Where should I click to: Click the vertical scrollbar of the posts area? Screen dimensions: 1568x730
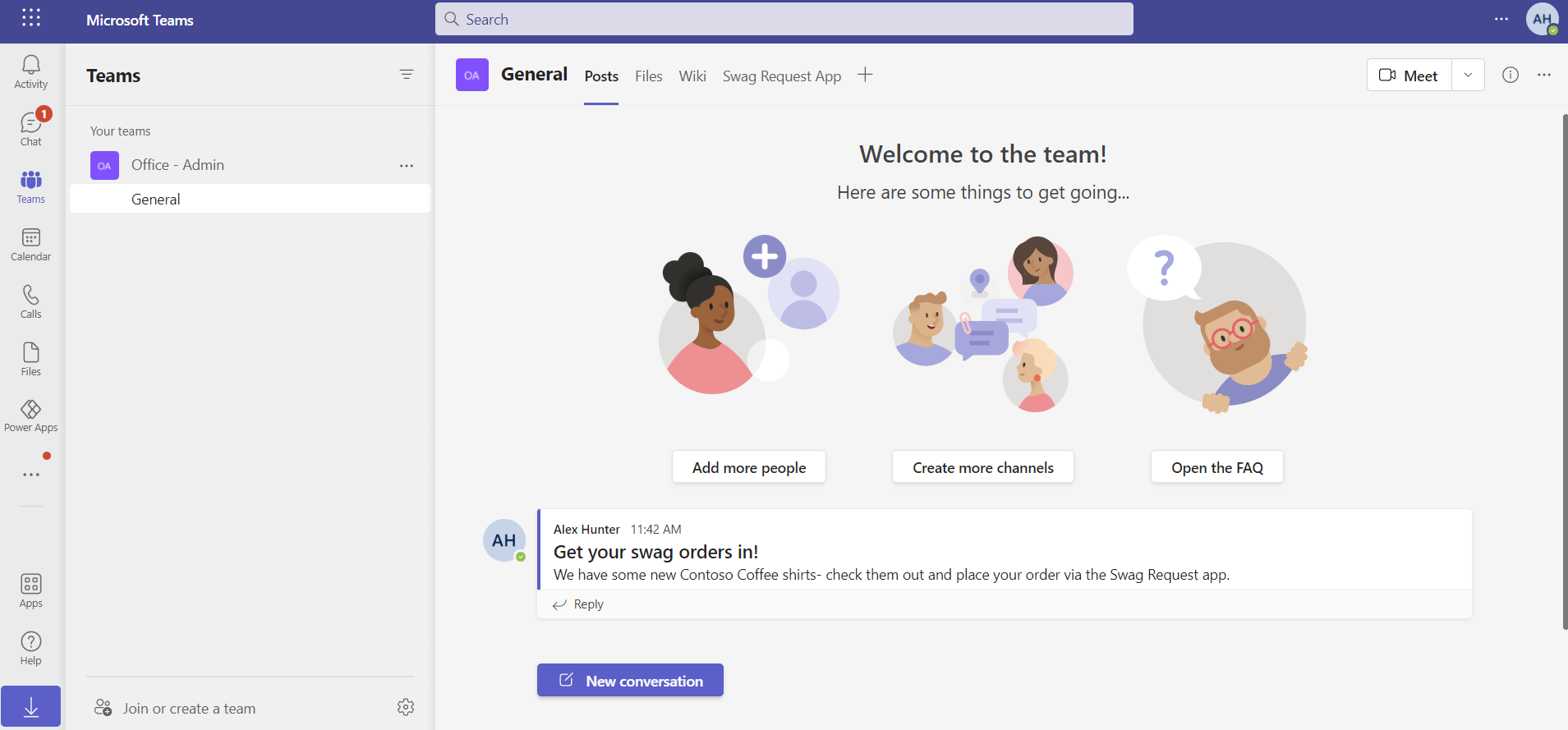pyautogui.click(x=1565, y=371)
